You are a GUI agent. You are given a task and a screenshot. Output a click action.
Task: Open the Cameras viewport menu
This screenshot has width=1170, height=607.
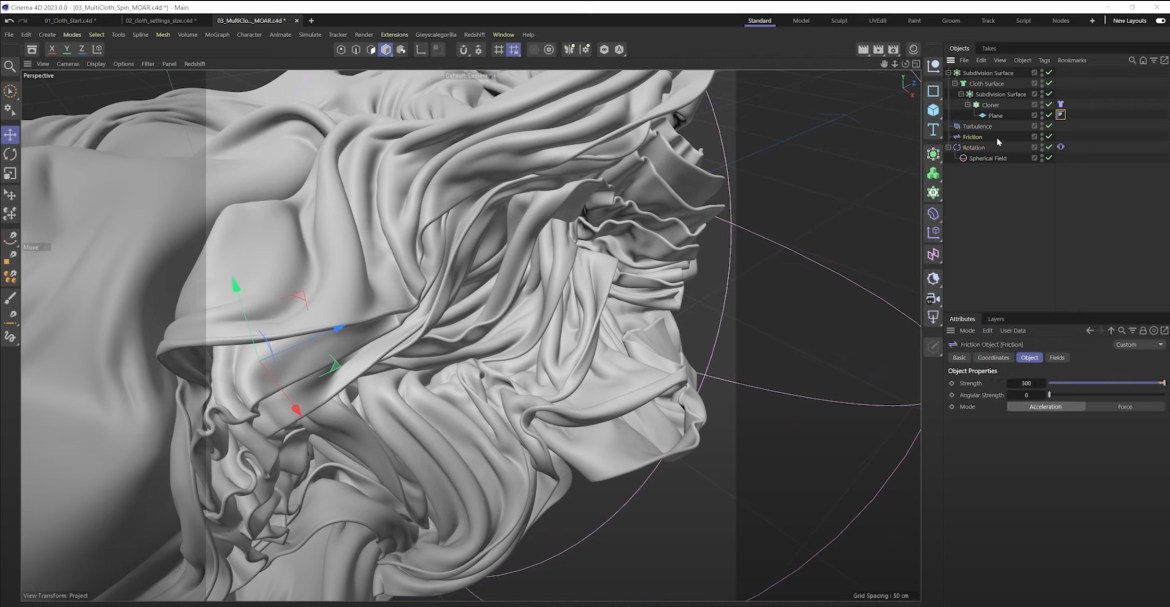click(67, 64)
